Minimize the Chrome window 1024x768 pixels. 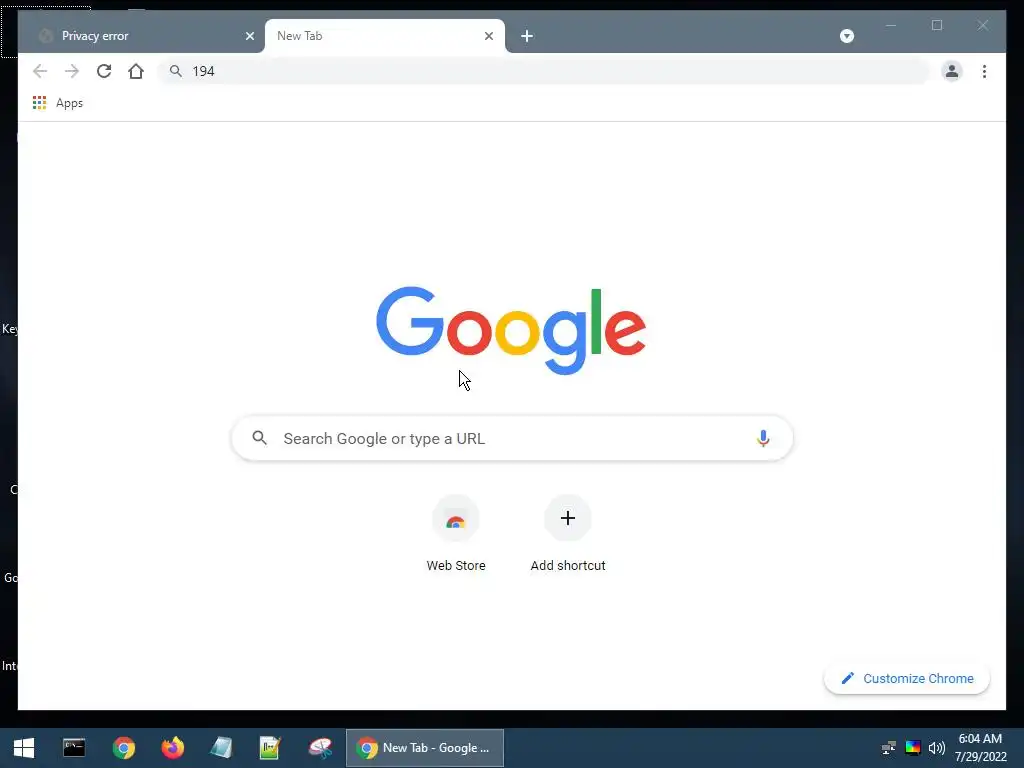point(891,25)
